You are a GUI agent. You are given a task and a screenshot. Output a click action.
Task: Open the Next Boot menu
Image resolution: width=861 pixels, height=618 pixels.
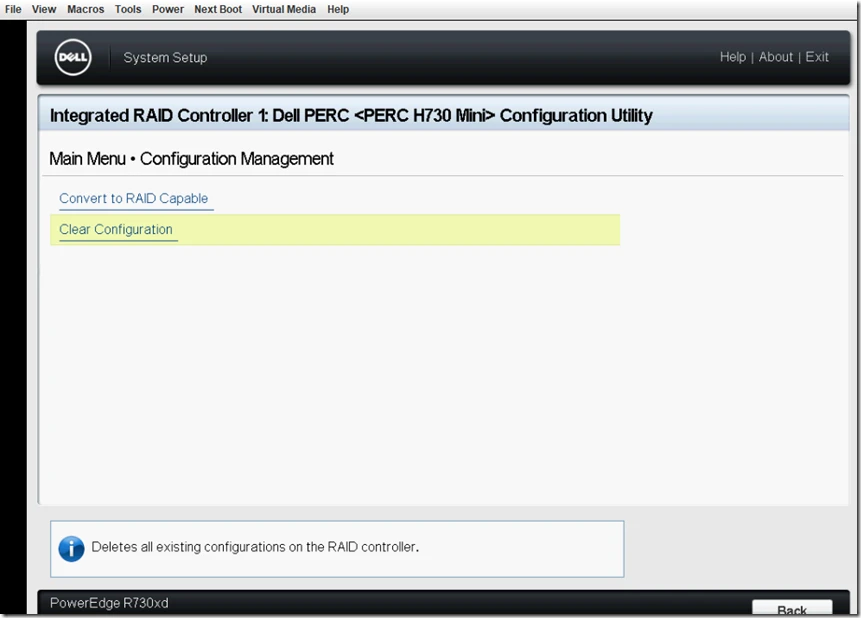point(218,9)
